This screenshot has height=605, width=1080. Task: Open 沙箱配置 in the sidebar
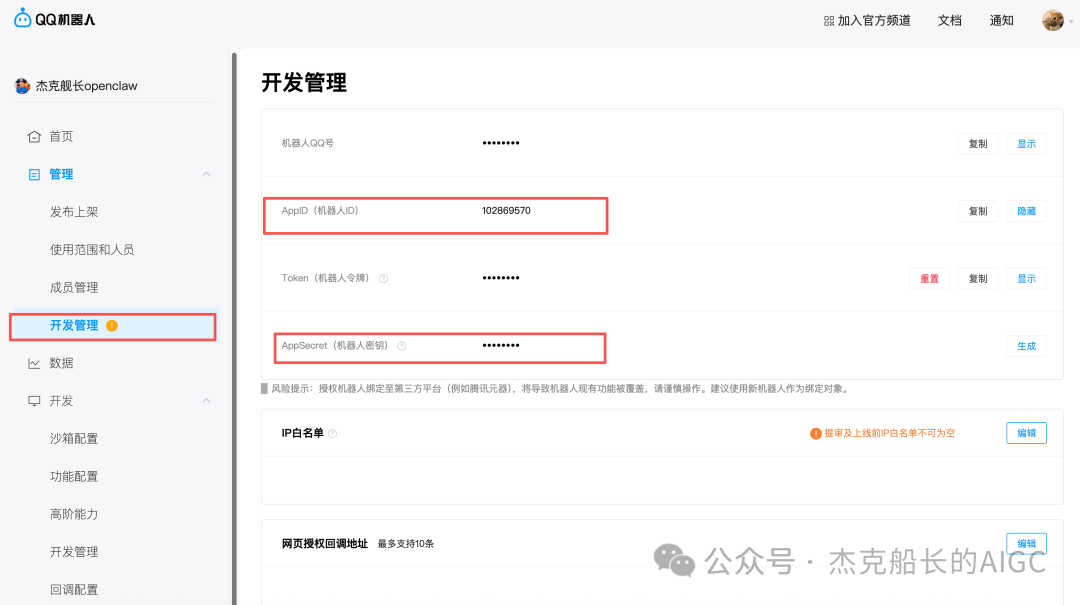[x=74, y=439]
